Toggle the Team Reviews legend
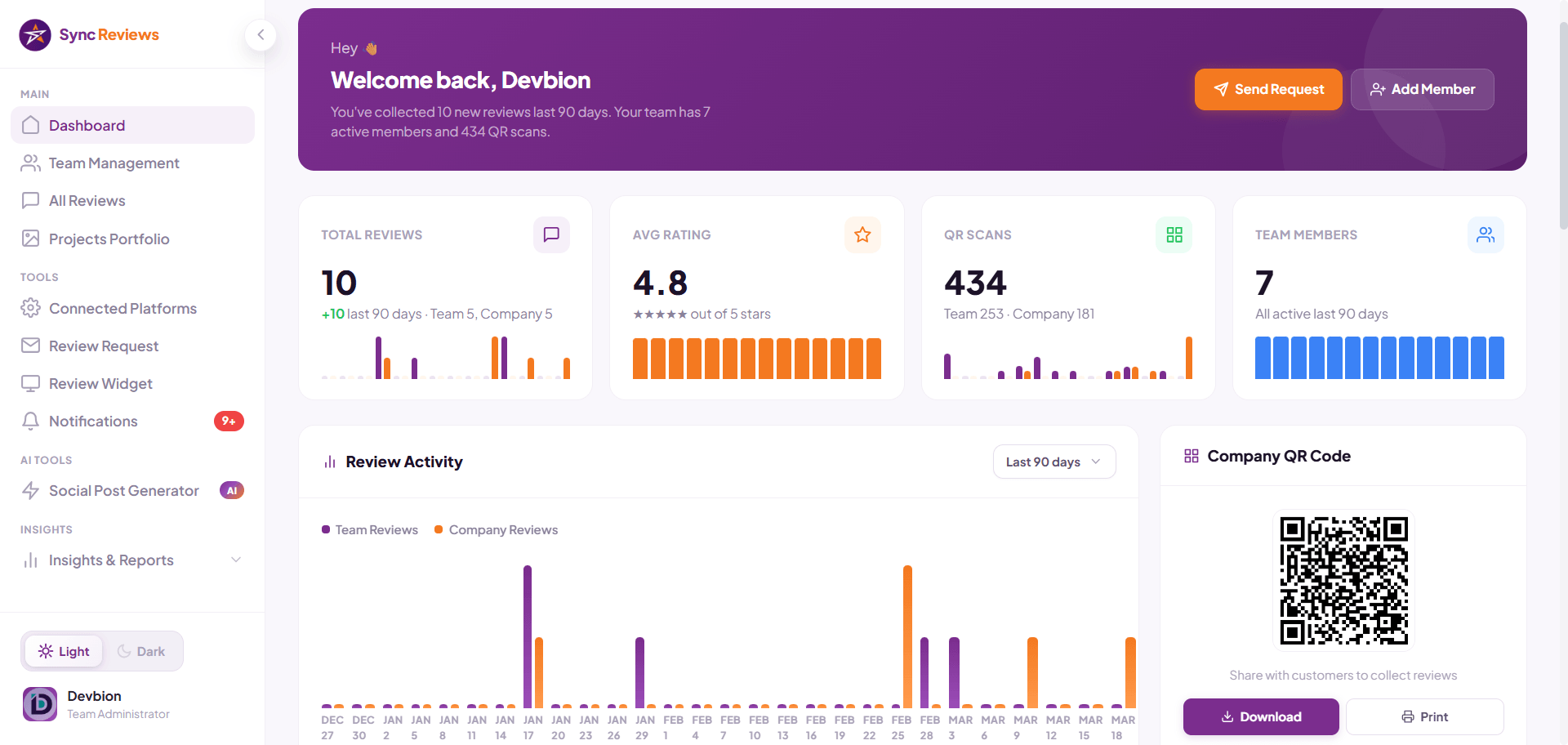The width and height of the screenshot is (1568, 745). pos(370,529)
